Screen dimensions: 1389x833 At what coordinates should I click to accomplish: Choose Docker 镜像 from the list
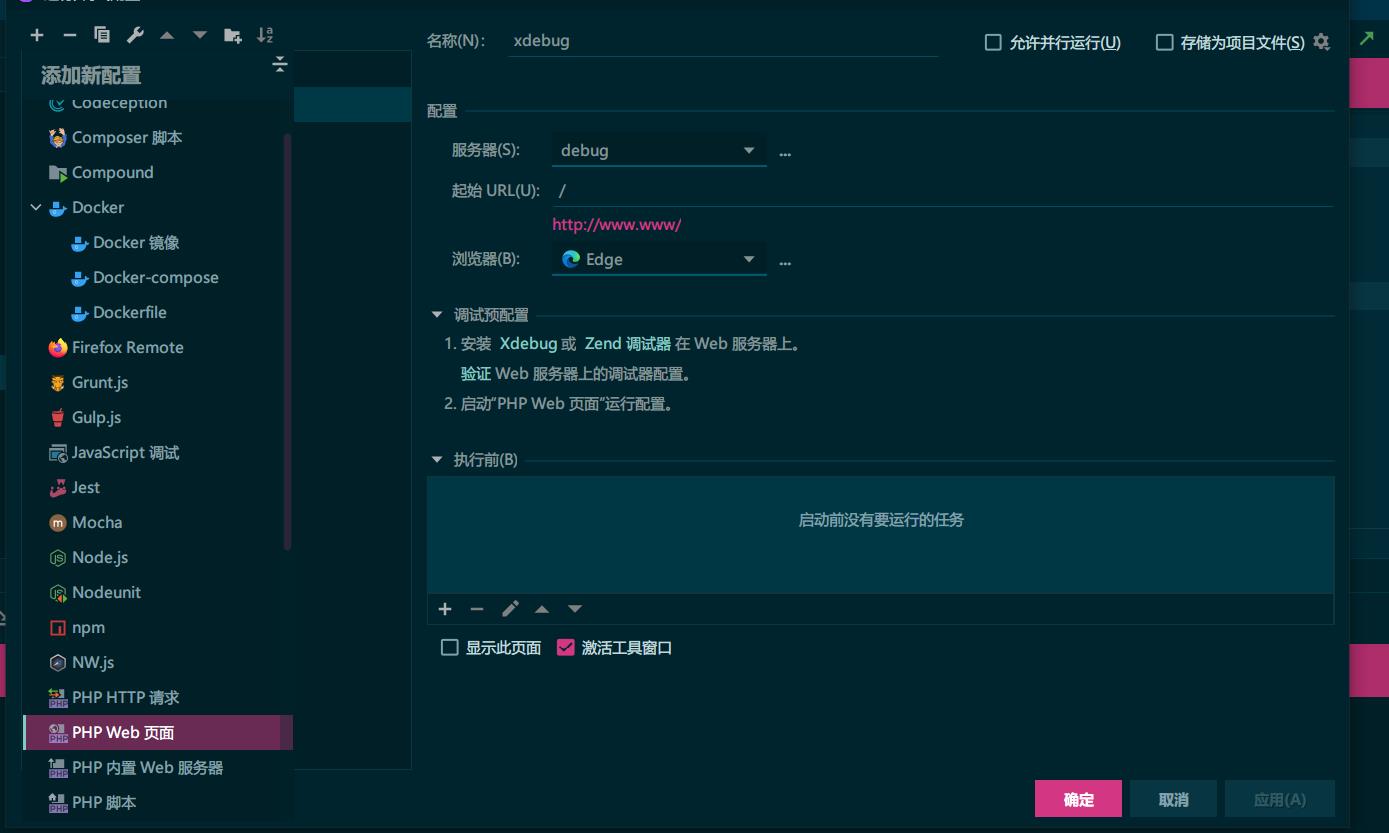pyautogui.click(x=158, y=243)
